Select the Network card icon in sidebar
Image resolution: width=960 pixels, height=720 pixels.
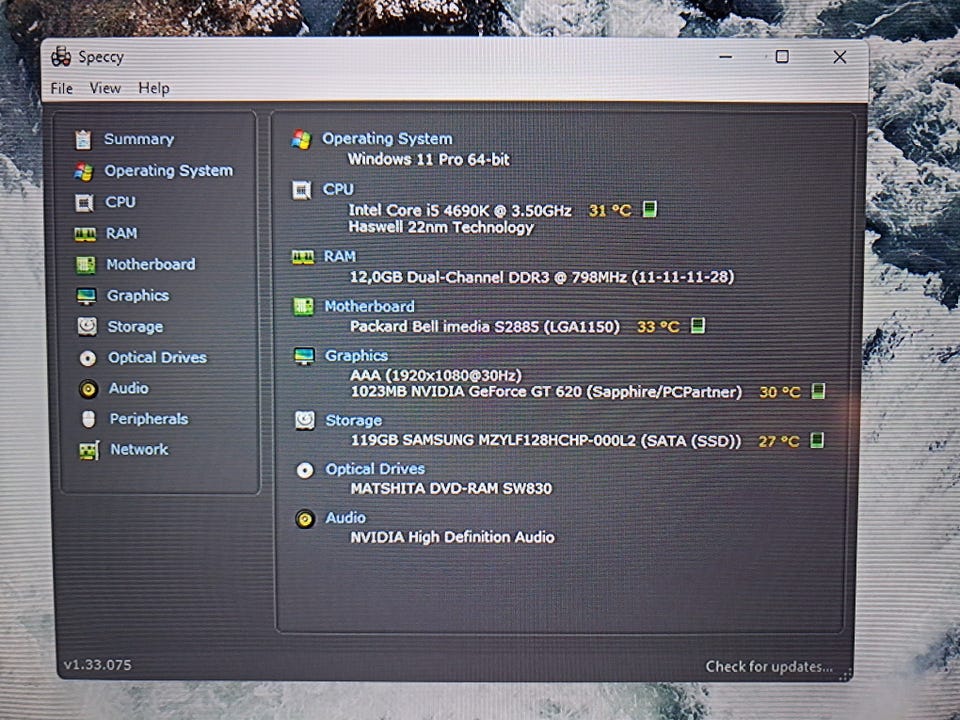[x=89, y=451]
